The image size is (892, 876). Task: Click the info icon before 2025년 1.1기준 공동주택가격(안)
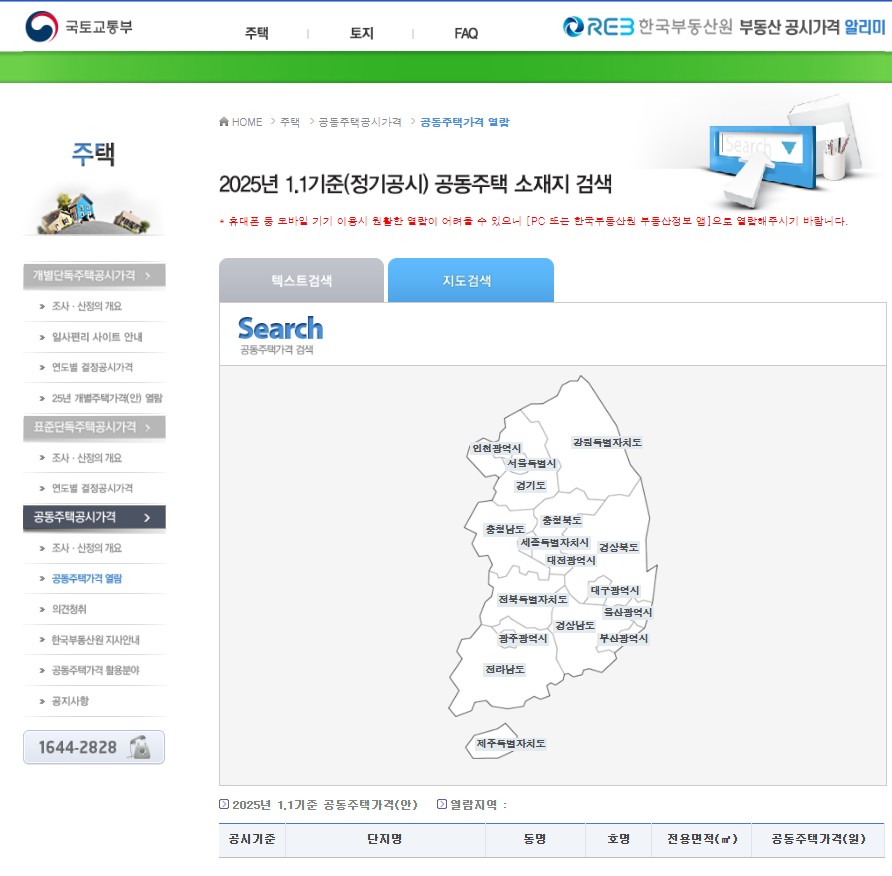click(224, 801)
